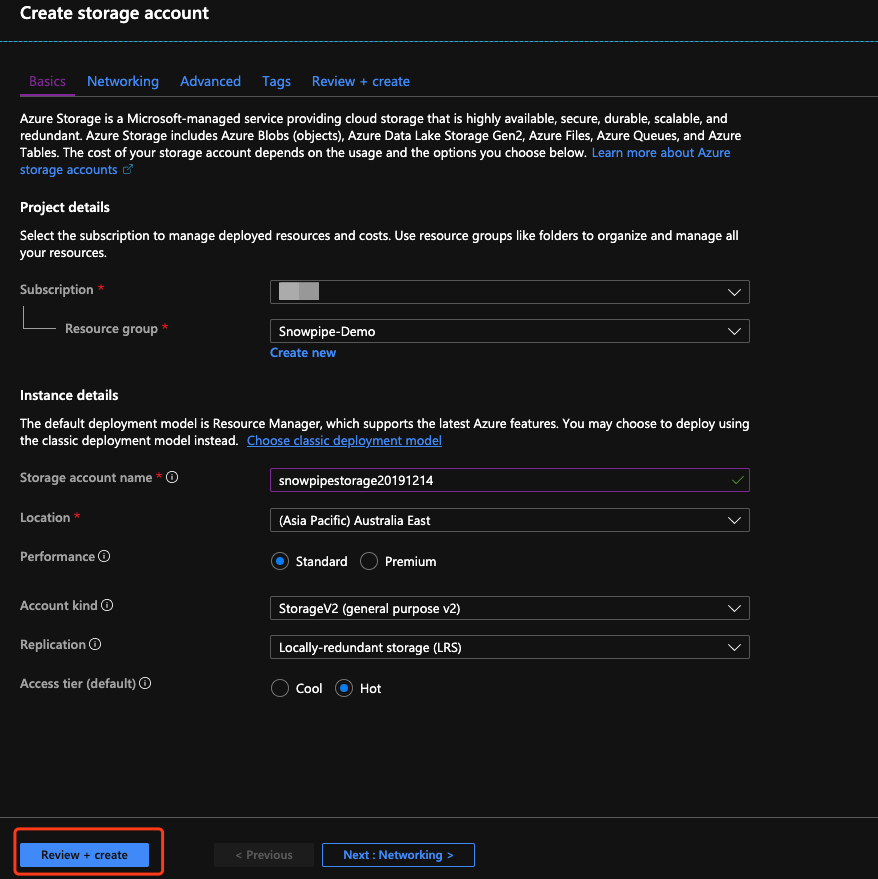Click Next : Networking button

tap(398, 855)
